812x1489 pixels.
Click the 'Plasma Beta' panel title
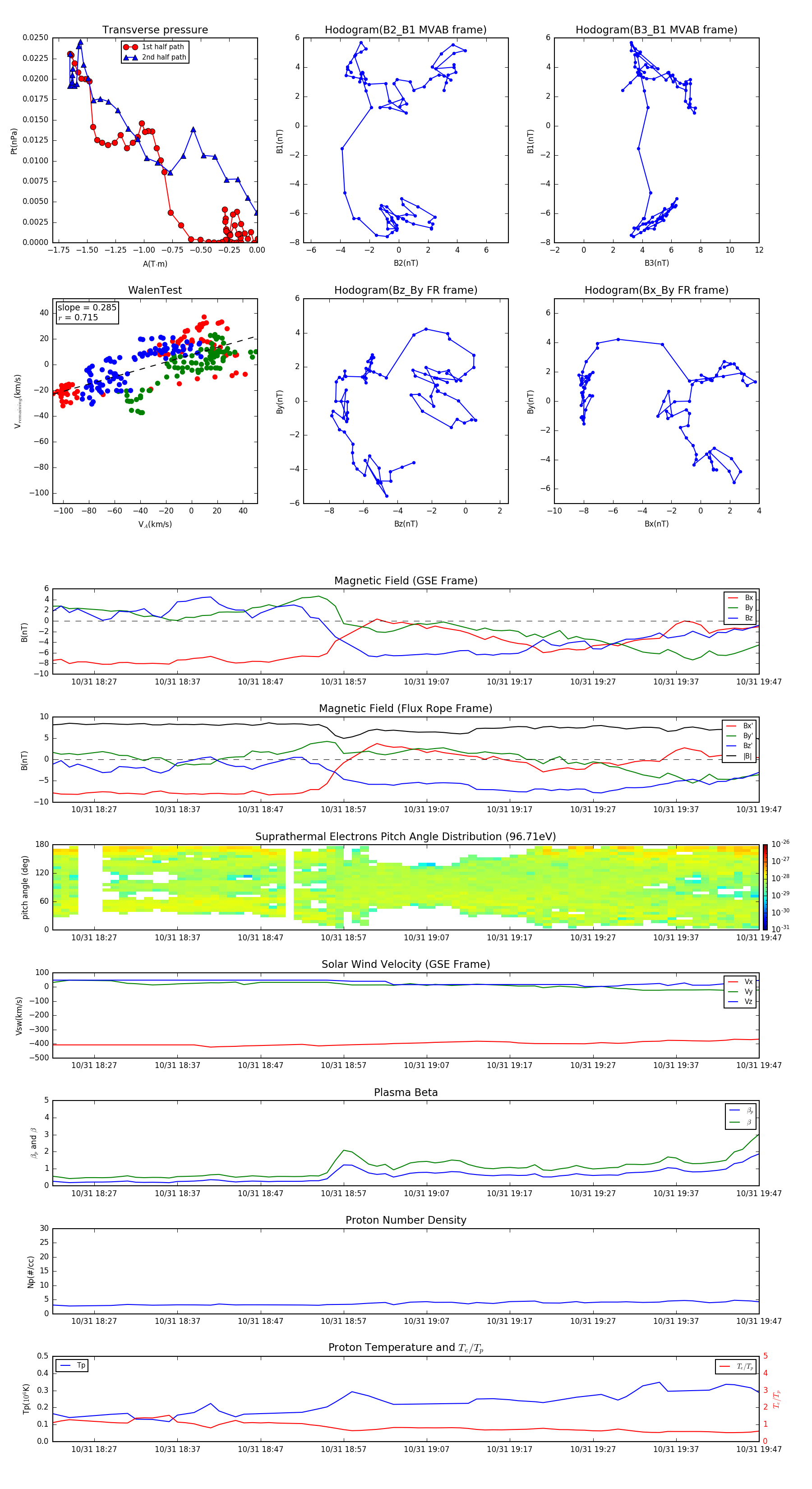click(x=406, y=1092)
